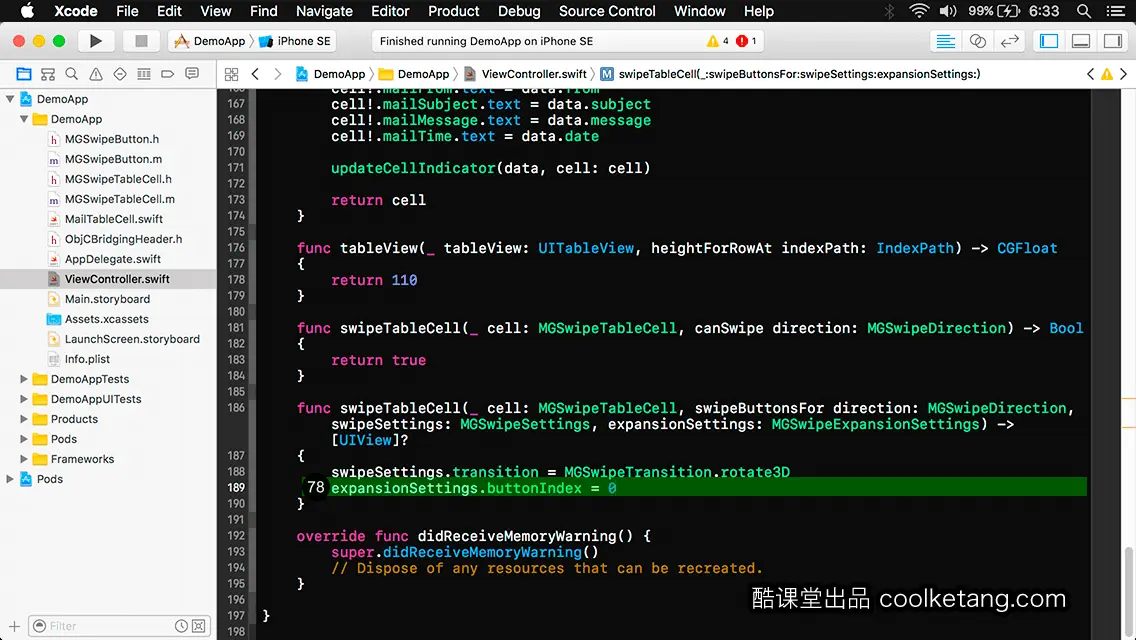Screen dimensions: 1136x640
Task: Open the Debug navigator icon
Action: (144, 74)
